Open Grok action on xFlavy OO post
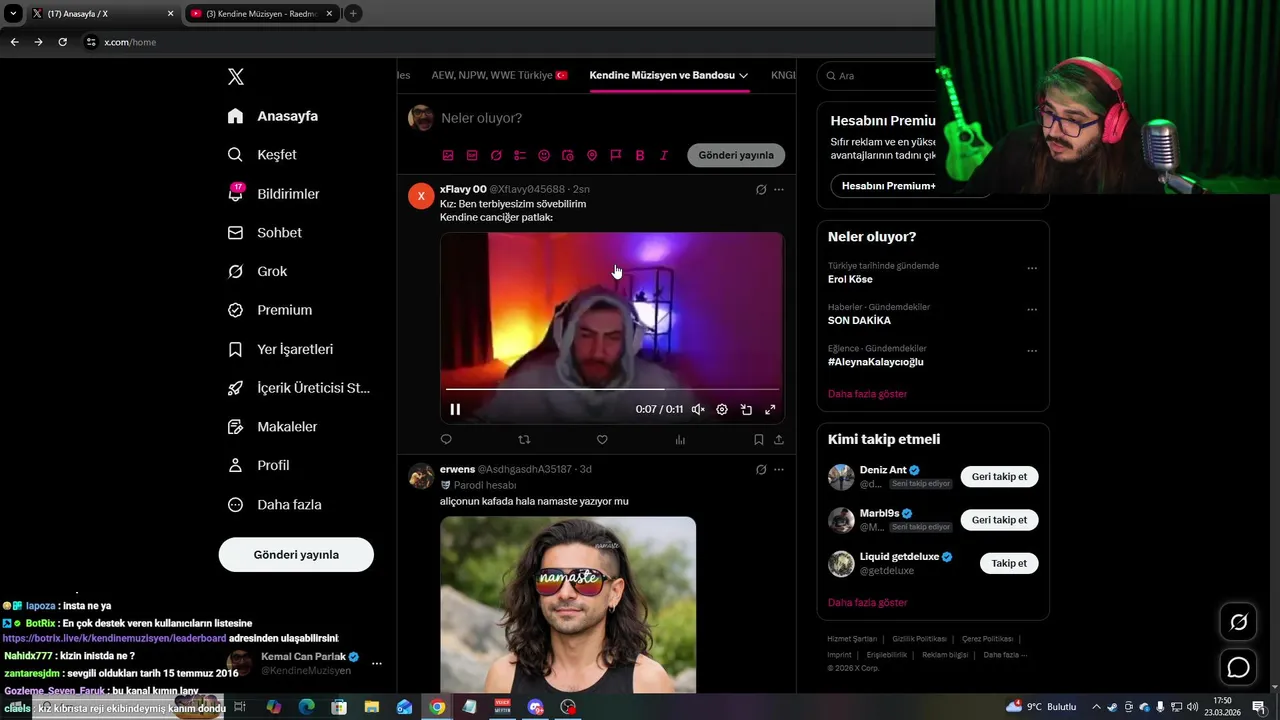Screen dimensions: 1280x720 (761, 189)
